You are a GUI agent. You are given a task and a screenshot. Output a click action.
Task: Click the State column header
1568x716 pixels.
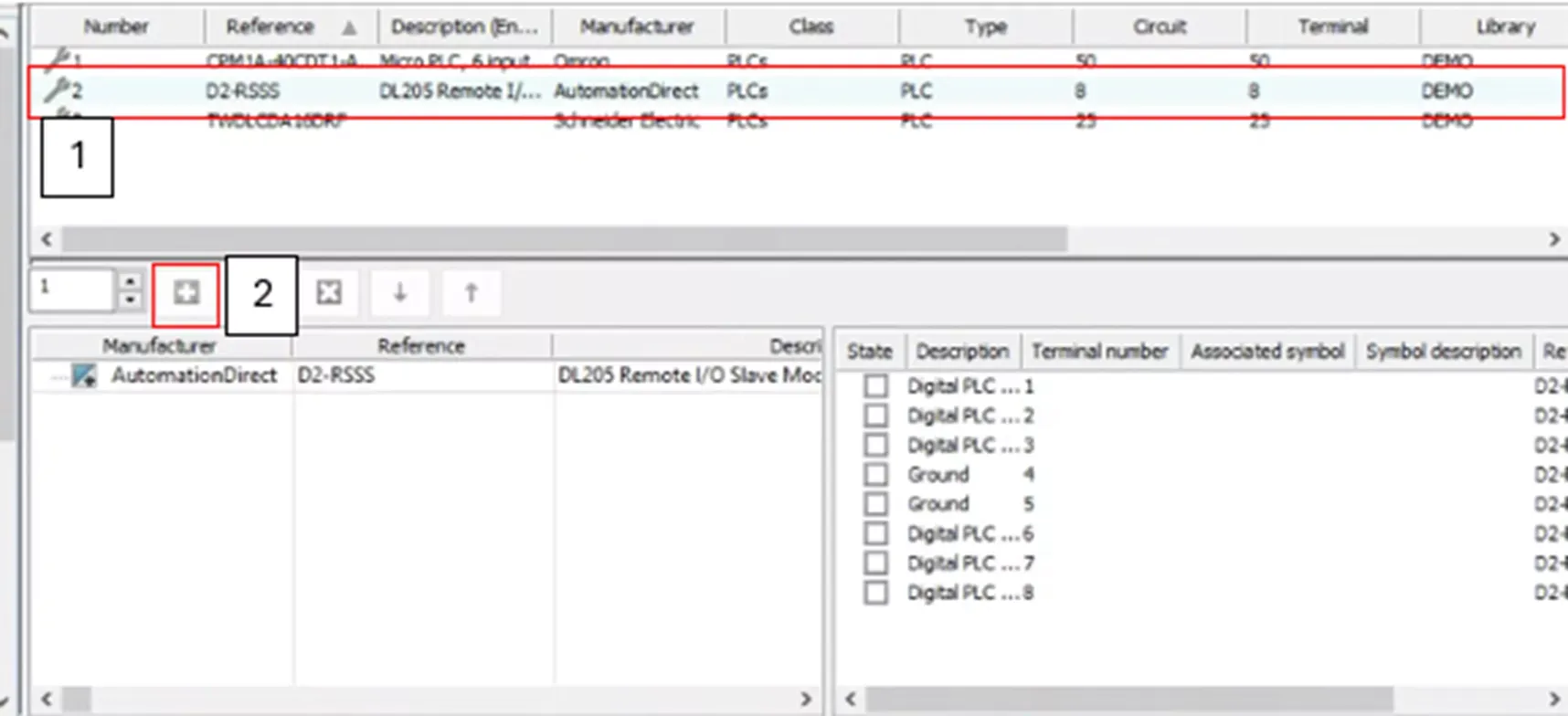pos(870,352)
